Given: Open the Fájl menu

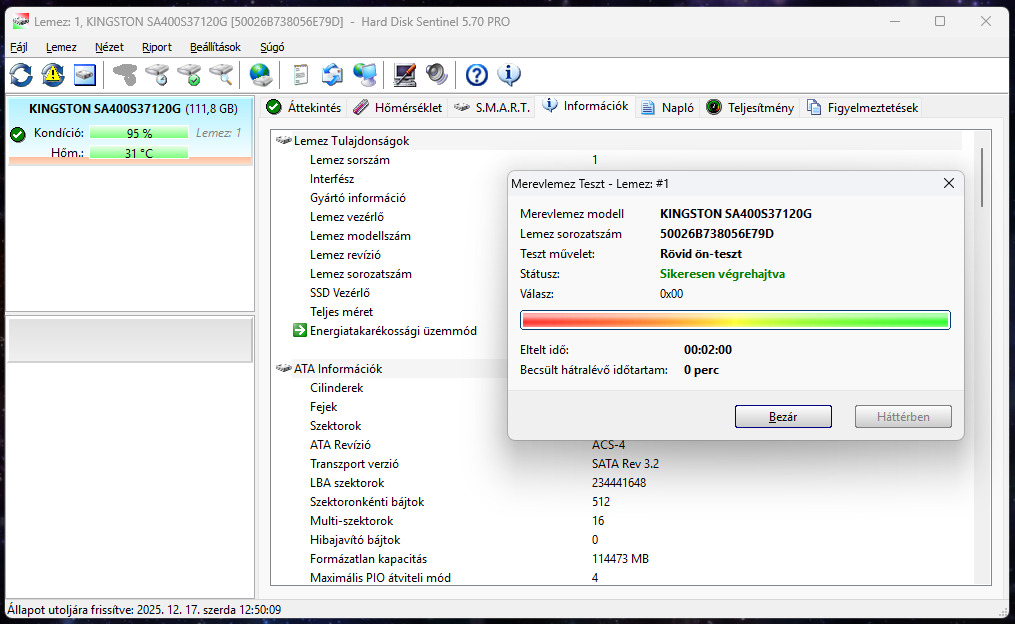Looking at the screenshot, I should pyautogui.click(x=19, y=47).
